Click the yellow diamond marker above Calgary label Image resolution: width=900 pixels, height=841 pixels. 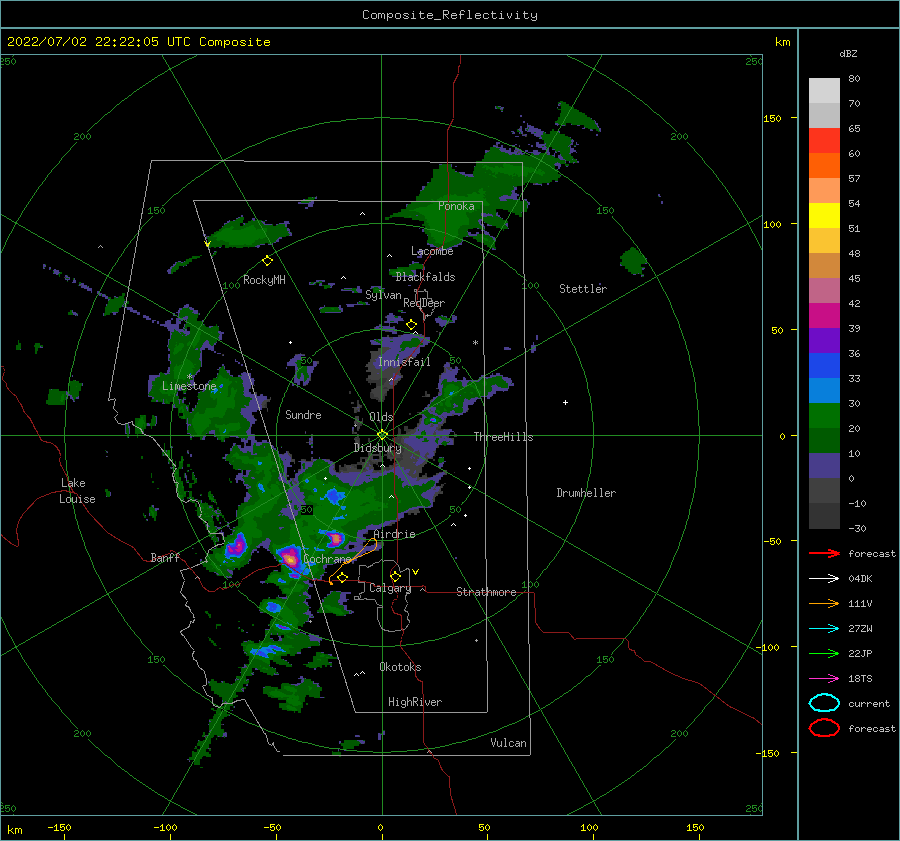click(x=395, y=576)
